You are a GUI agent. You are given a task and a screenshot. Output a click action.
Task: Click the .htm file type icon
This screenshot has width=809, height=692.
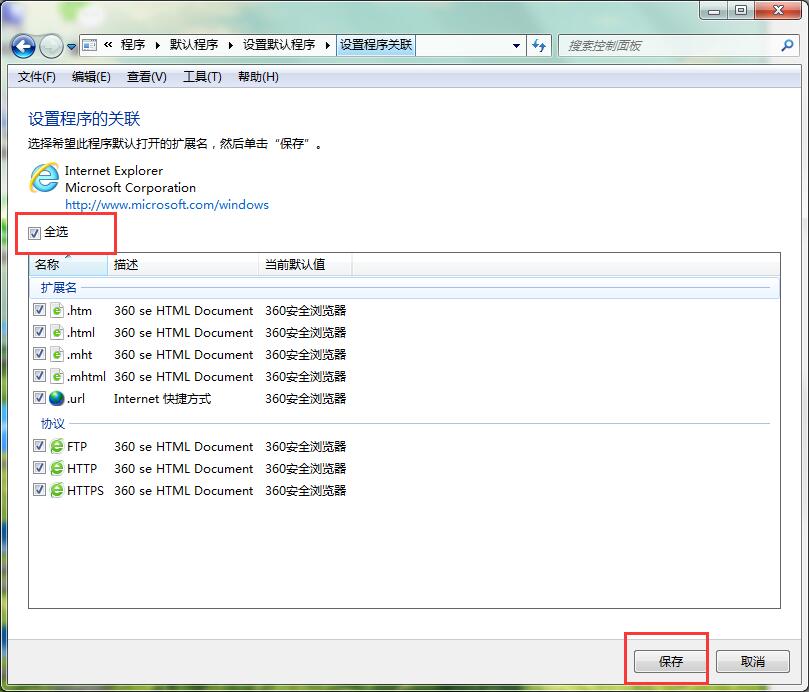(x=57, y=310)
